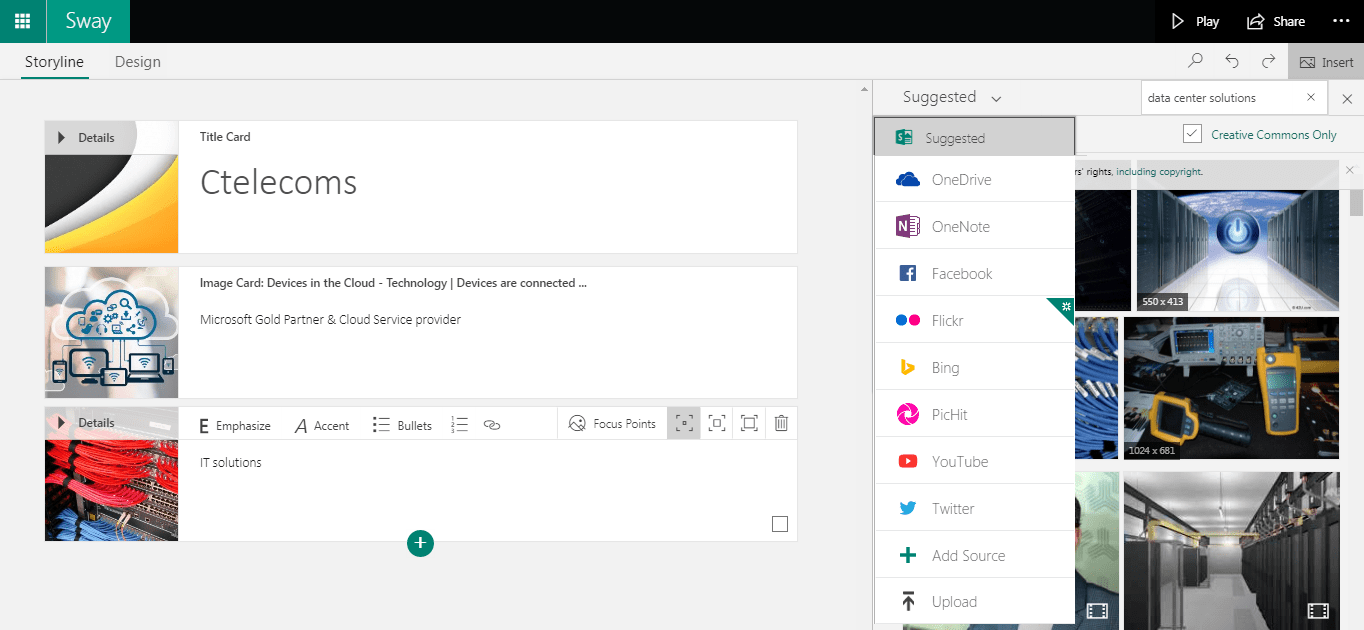Image resolution: width=1364 pixels, height=630 pixels.
Task: Close the Insert pane
Action: coord(1346,99)
